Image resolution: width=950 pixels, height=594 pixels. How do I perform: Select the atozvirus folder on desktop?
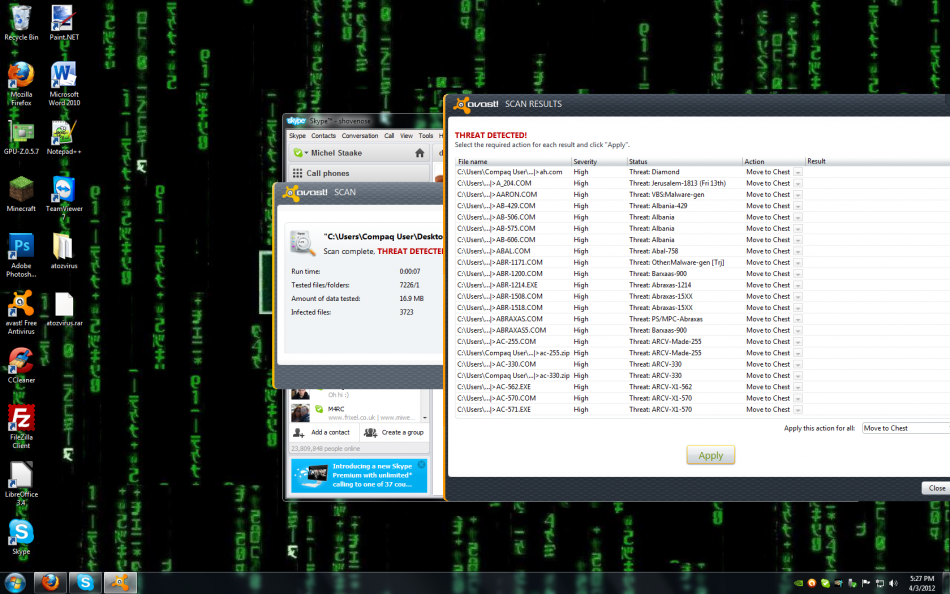[x=64, y=251]
